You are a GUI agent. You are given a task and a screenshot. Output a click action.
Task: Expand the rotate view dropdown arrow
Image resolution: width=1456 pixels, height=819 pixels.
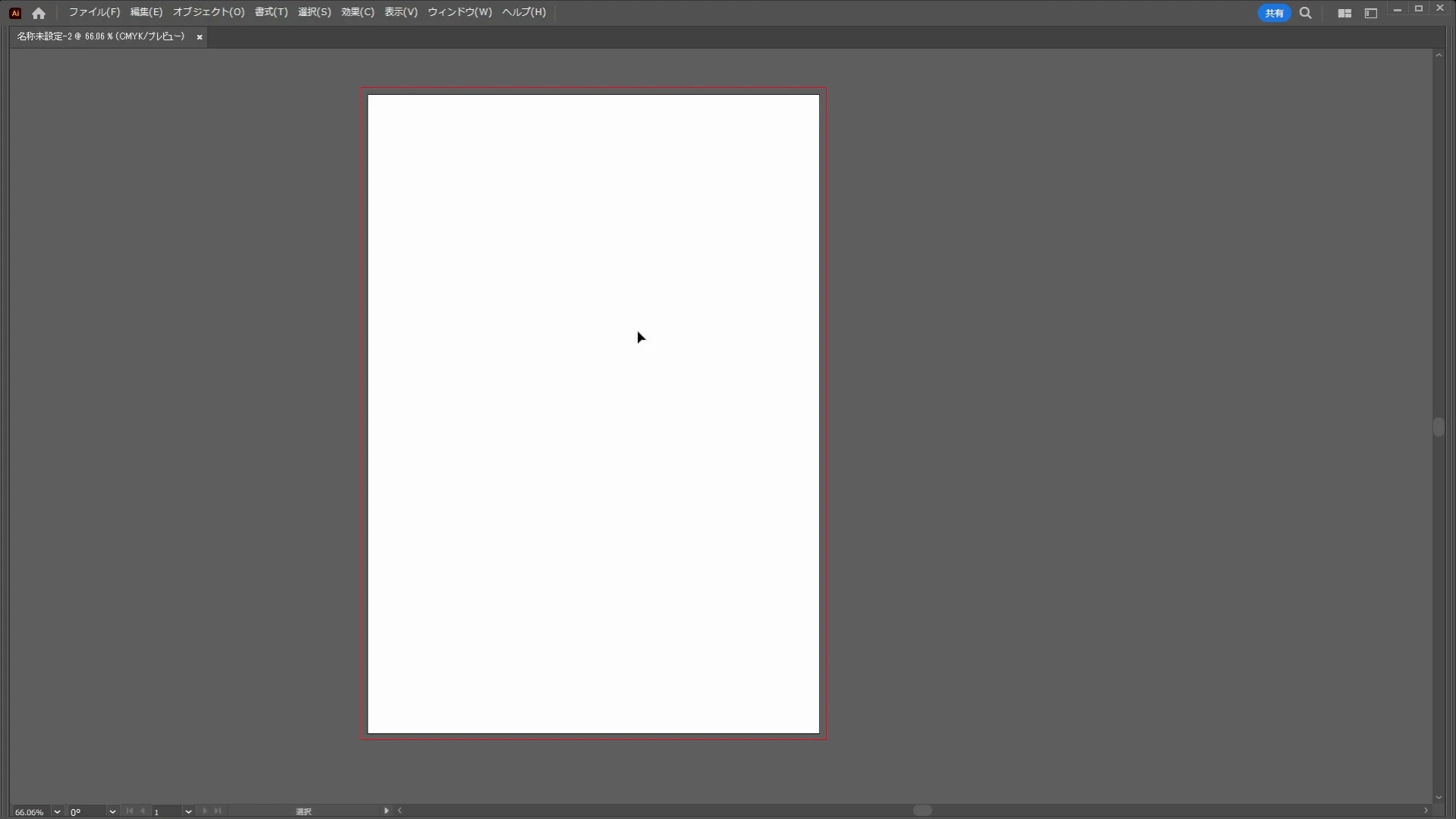point(112,811)
